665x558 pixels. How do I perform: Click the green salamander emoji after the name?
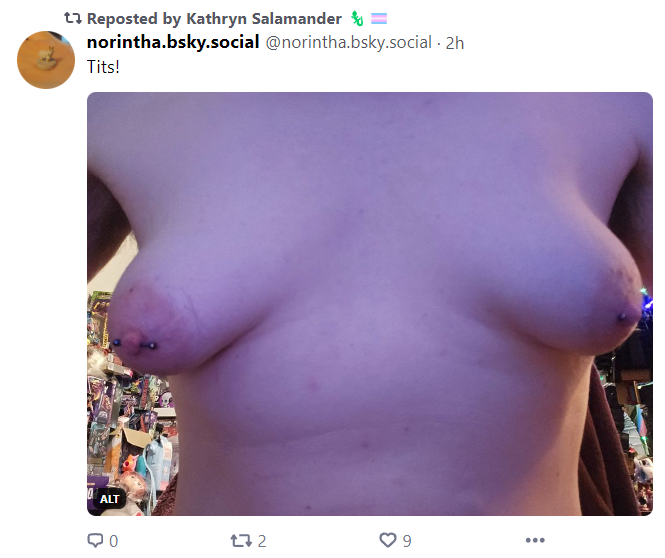click(x=357, y=19)
